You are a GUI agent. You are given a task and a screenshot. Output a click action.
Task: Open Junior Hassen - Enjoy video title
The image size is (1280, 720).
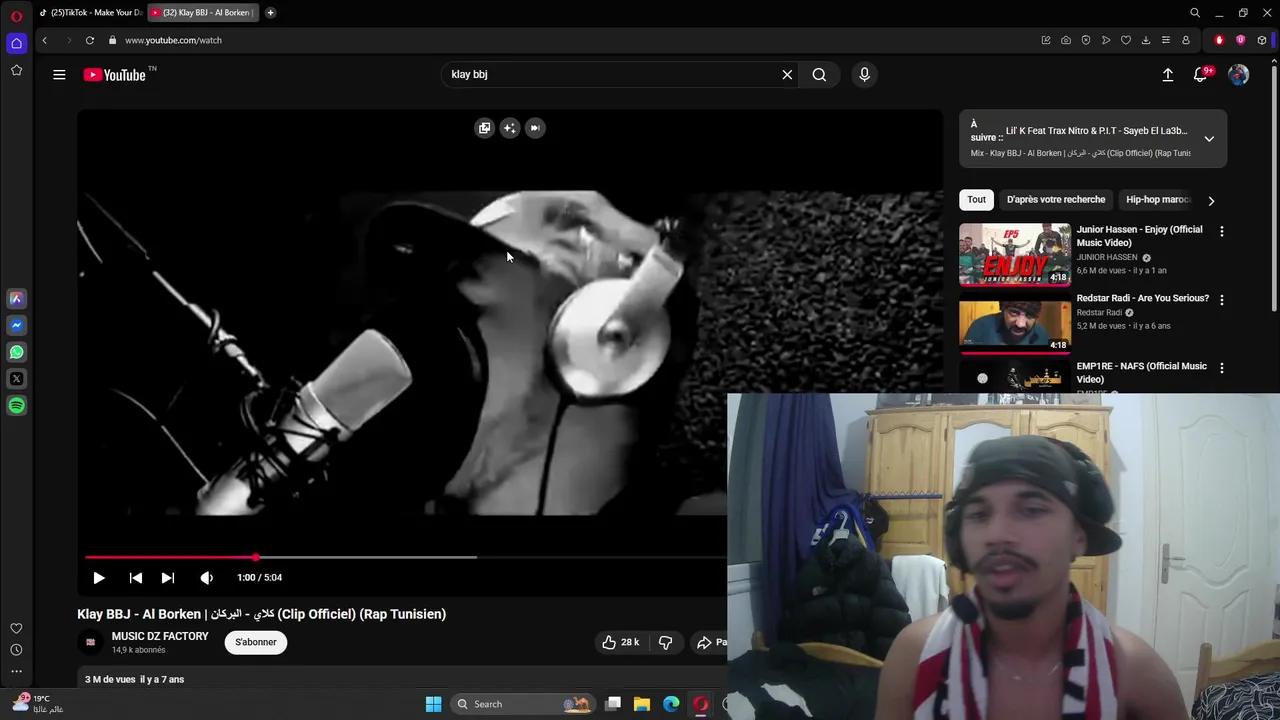(x=1139, y=236)
